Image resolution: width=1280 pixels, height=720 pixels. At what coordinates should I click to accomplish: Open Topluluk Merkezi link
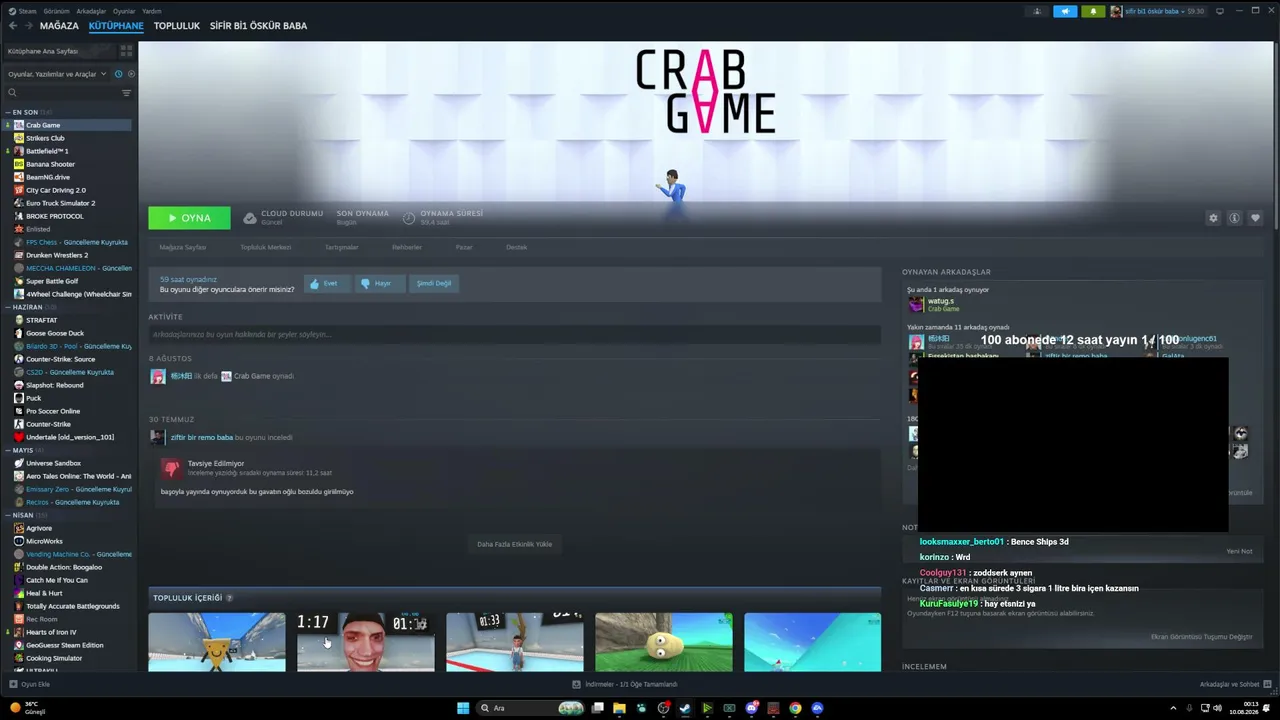point(265,247)
